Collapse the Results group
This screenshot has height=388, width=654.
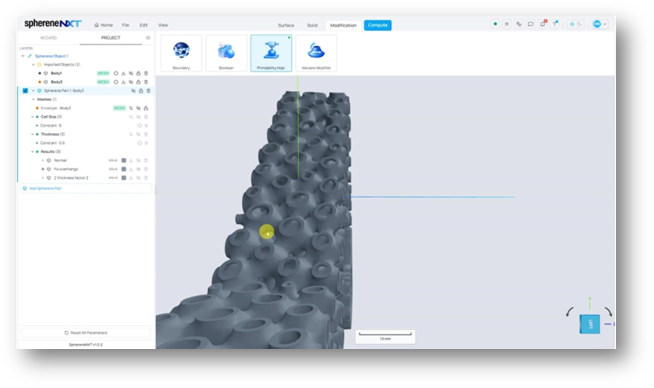point(33,151)
